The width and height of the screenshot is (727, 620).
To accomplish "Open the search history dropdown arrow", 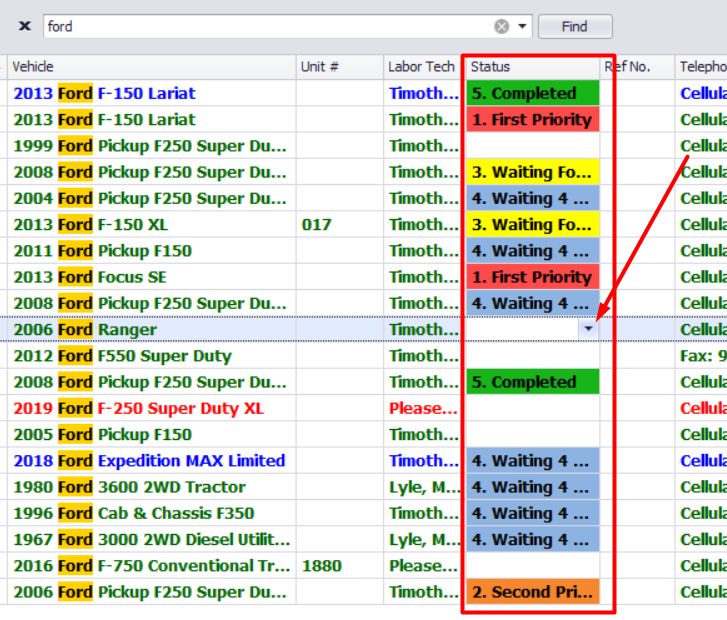I will pos(522,26).
